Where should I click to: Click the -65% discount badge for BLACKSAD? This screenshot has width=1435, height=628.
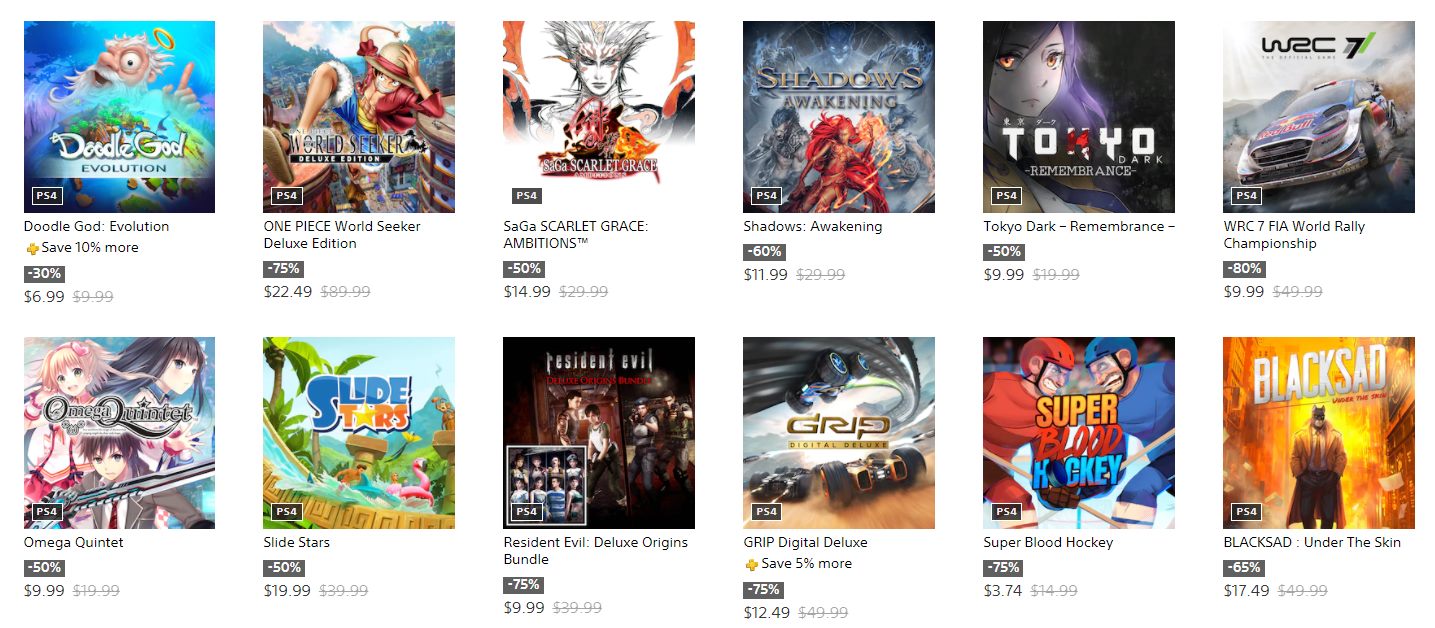[1243, 568]
